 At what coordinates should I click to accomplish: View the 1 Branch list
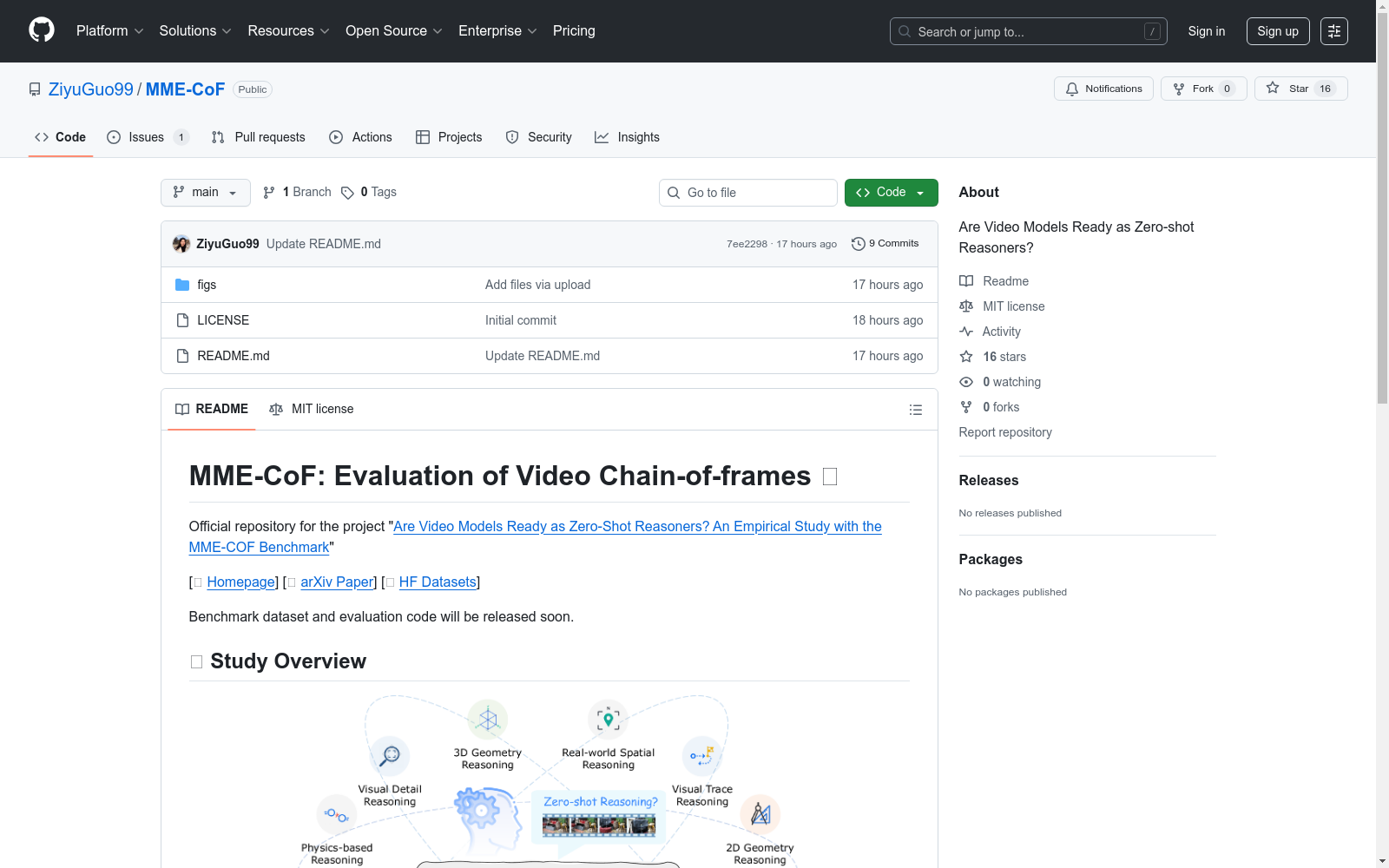[x=297, y=193]
